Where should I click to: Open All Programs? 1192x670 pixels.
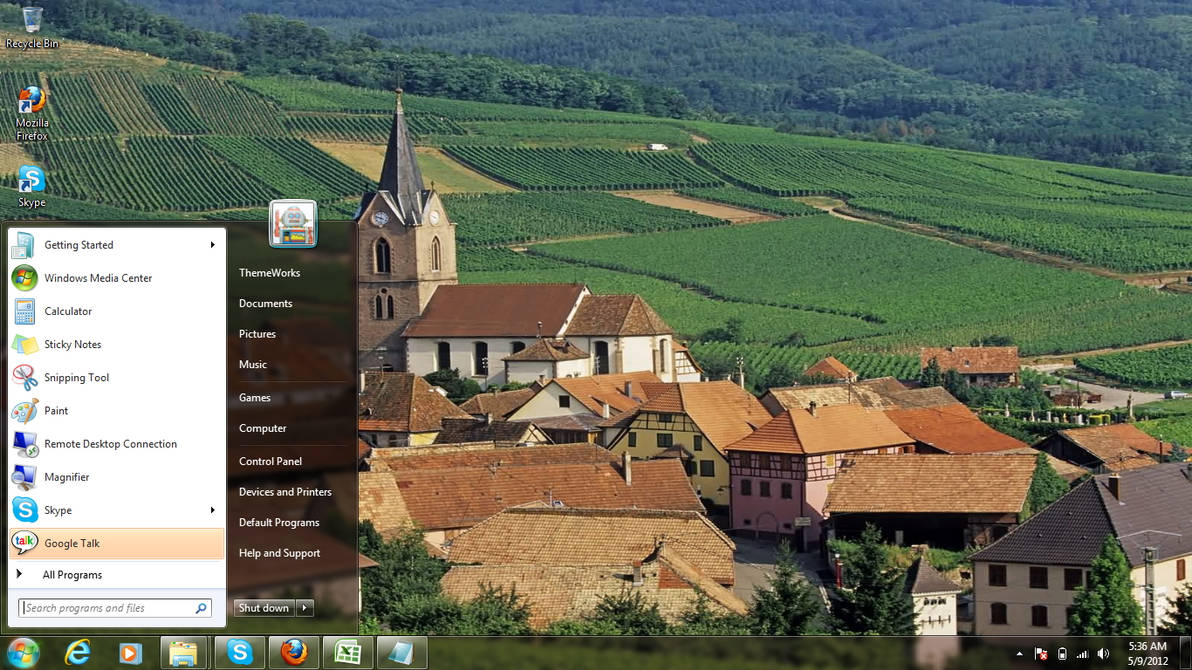pyautogui.click(x=72, y=574)
